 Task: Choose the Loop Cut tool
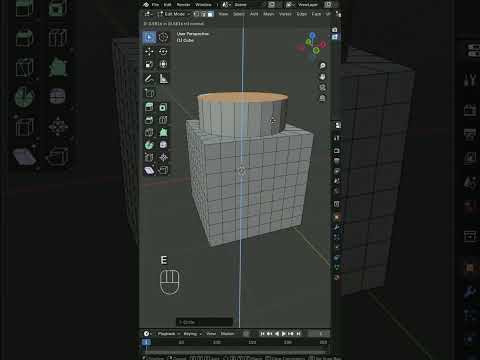click(163, 120)
